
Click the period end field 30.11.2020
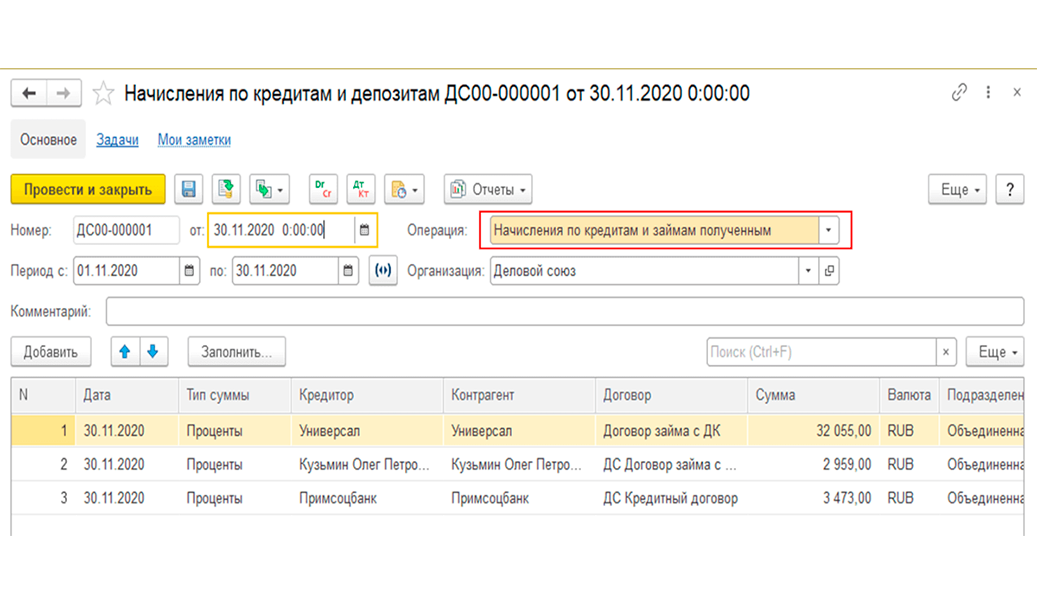285,271
